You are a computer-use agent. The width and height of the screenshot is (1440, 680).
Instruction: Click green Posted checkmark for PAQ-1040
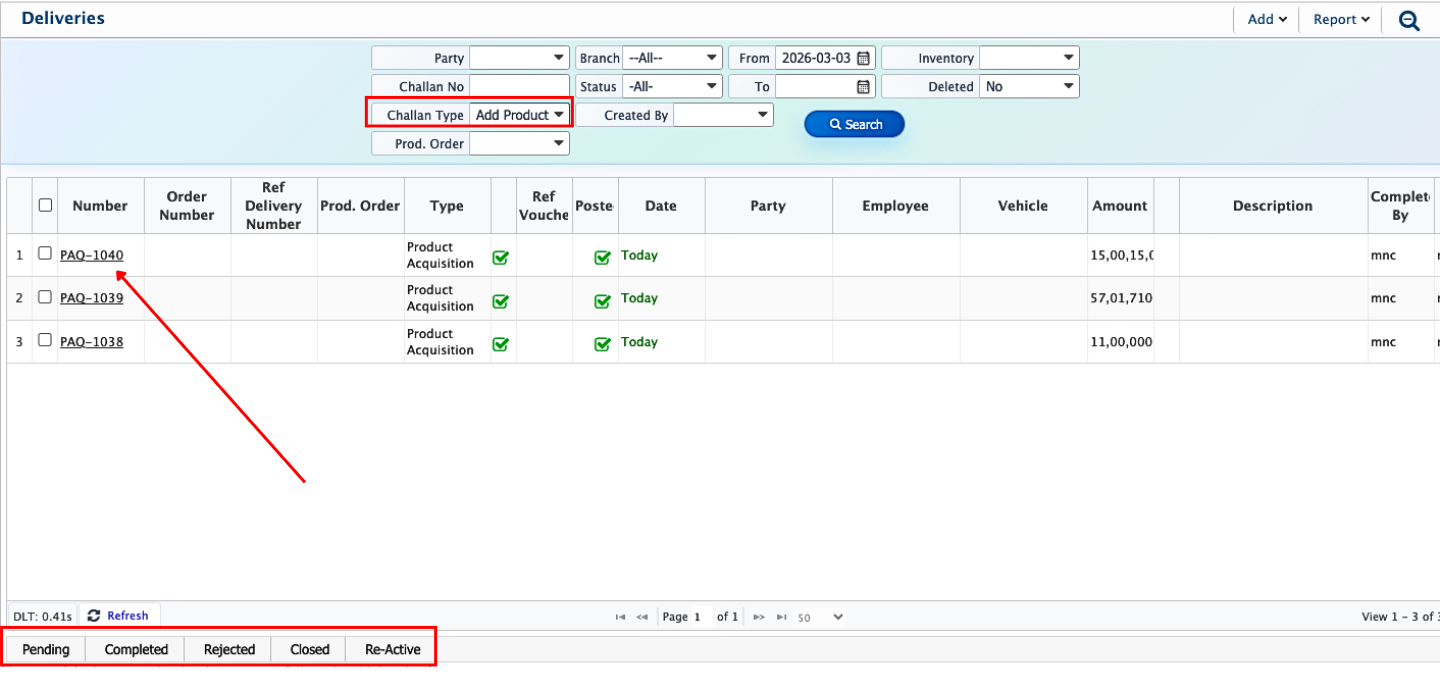click(602, 257)
